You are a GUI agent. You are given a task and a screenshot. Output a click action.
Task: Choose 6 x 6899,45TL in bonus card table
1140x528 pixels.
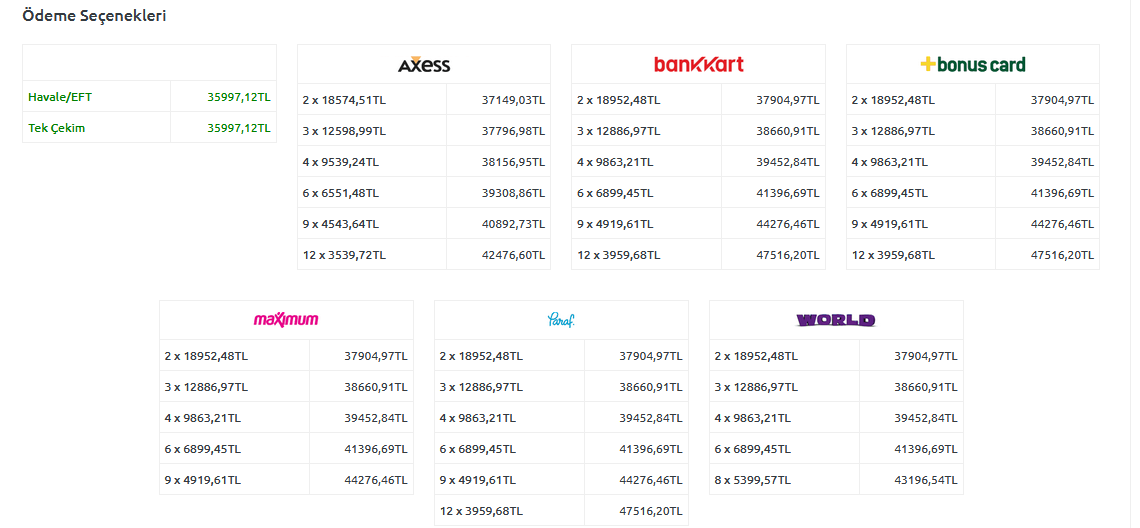tap(890, 193)
